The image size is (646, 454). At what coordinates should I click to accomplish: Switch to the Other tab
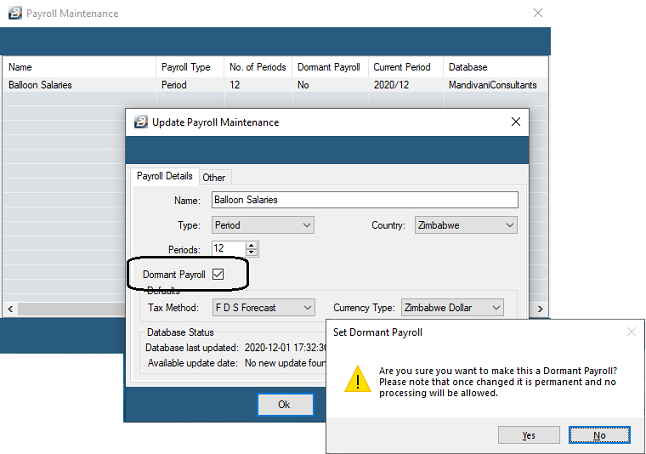point(214,178)
